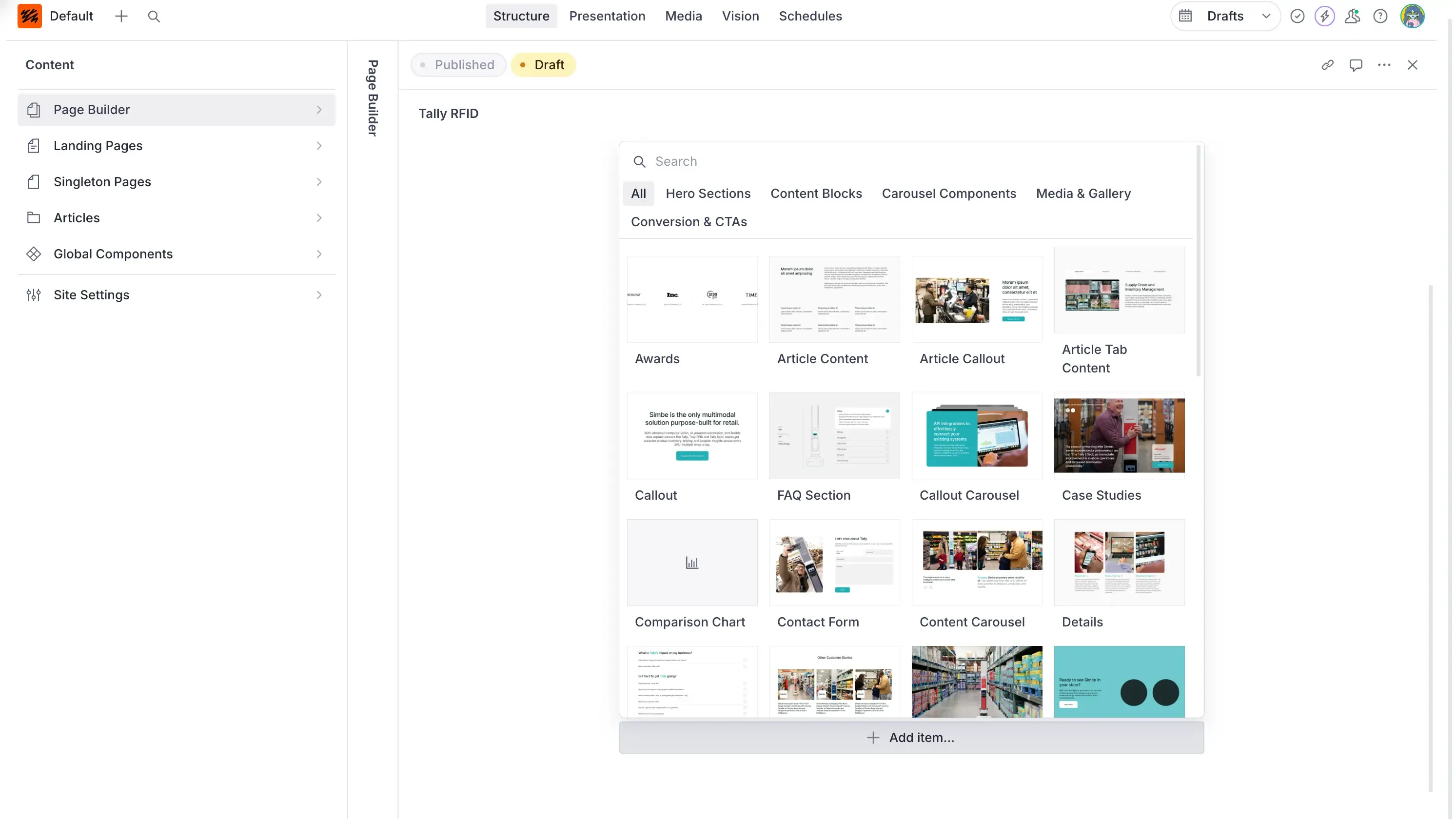Image resolution: width=1456 pixels, height=819 pixels.
Task: Open the comments speech bubble icon
Action: (1356, 65)
